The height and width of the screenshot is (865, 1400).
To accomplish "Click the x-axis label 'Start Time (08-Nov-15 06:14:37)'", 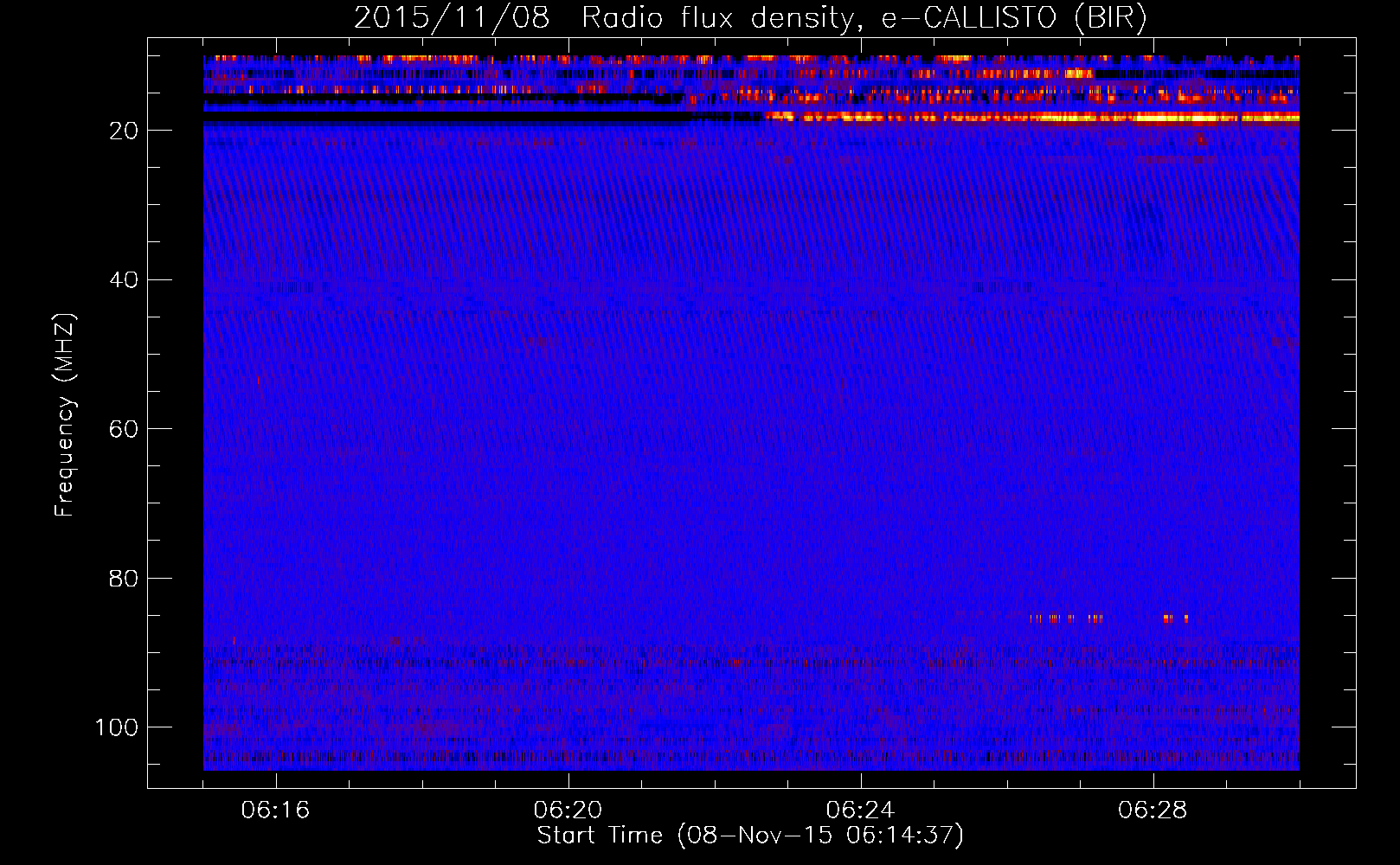I will 750,836.
